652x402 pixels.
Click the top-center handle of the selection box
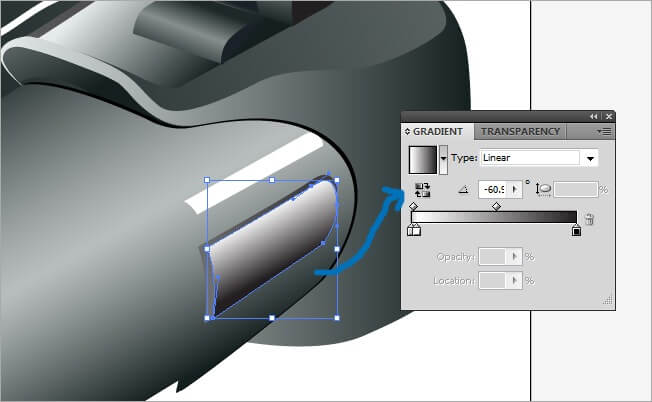[272, 180]
